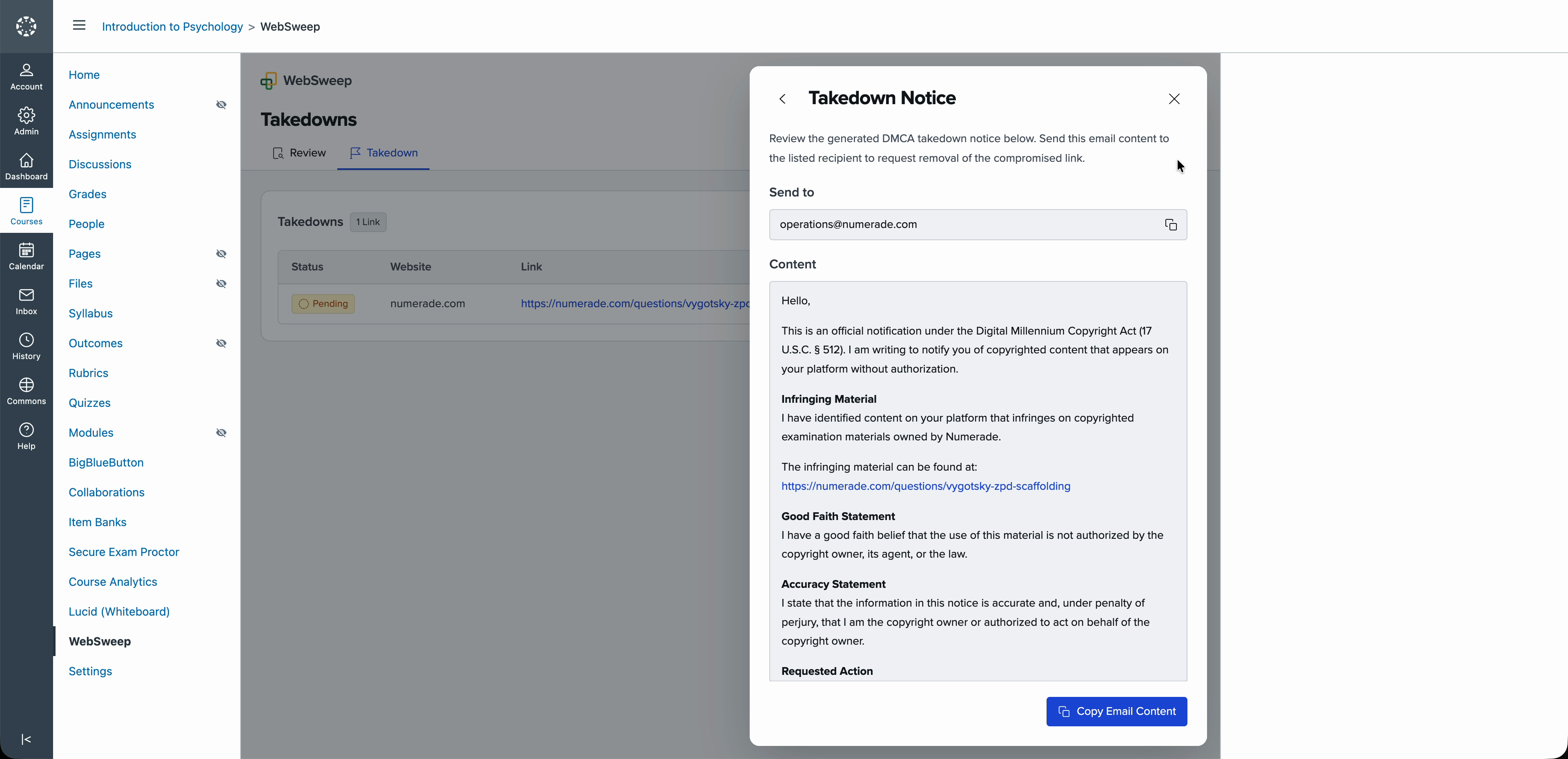Open the infringing material link in notice

click(926, 486)
